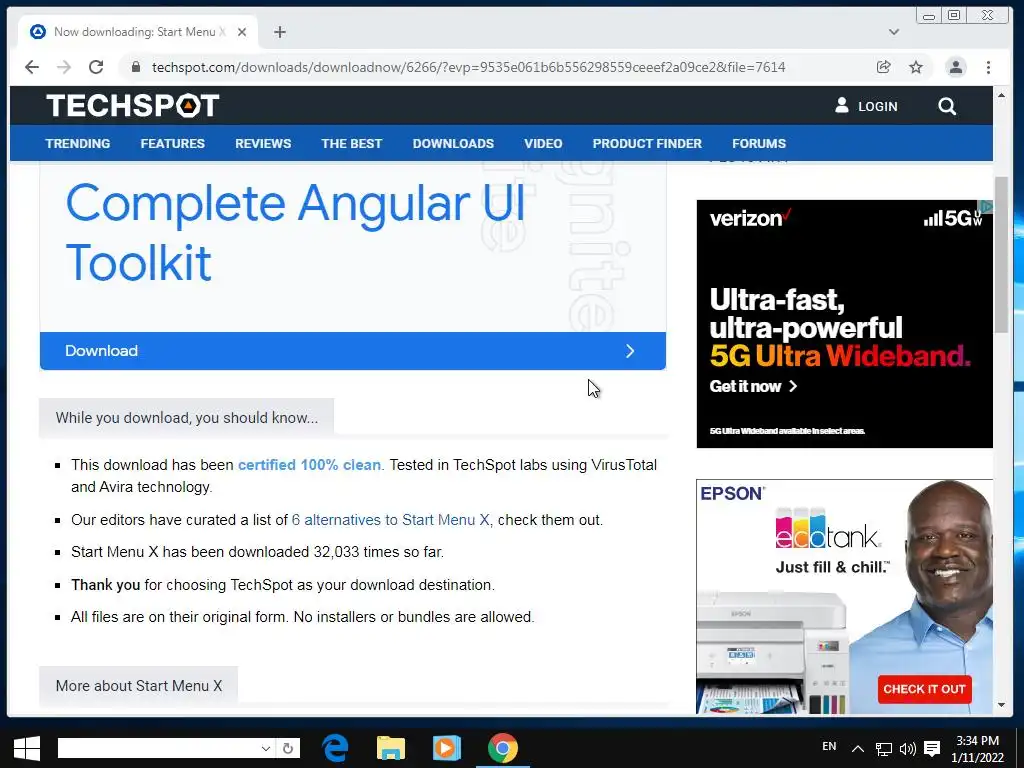Close the 'Now downloading' tab
The width and height of the screenshot is (1024, 768).
click(242, 32)
